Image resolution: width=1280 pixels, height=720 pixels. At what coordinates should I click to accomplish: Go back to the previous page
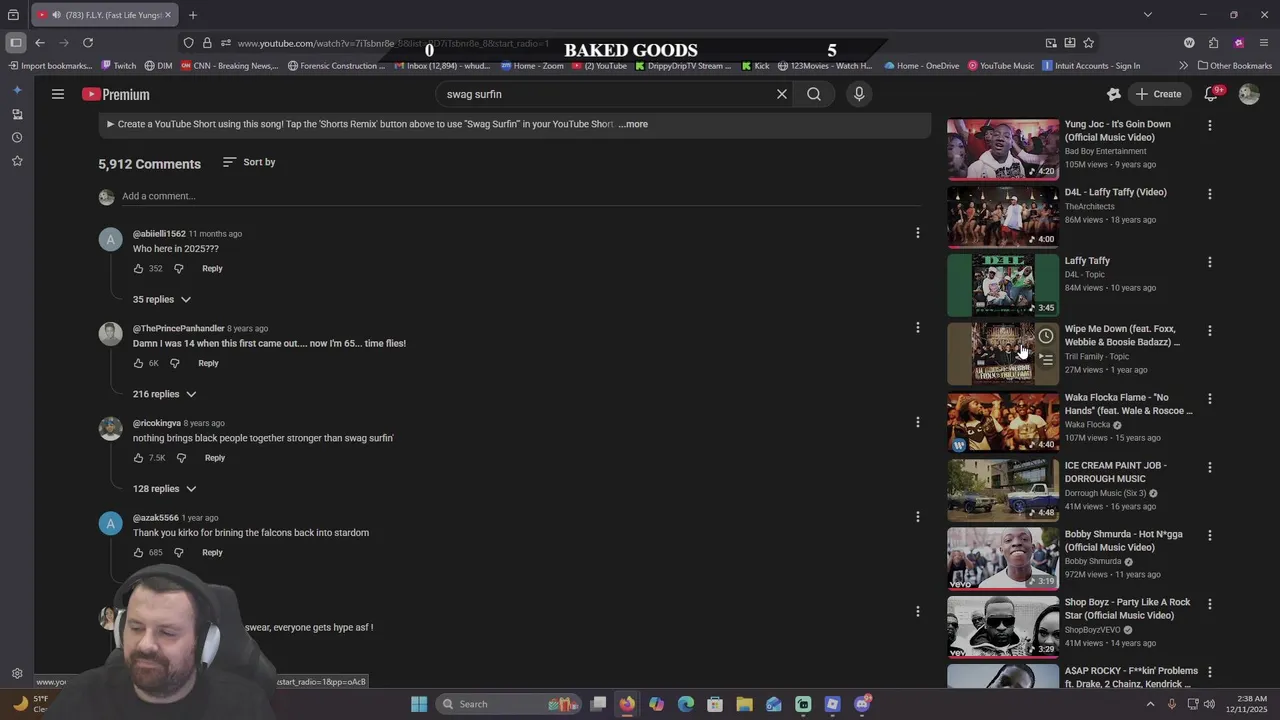pos(39,43)
